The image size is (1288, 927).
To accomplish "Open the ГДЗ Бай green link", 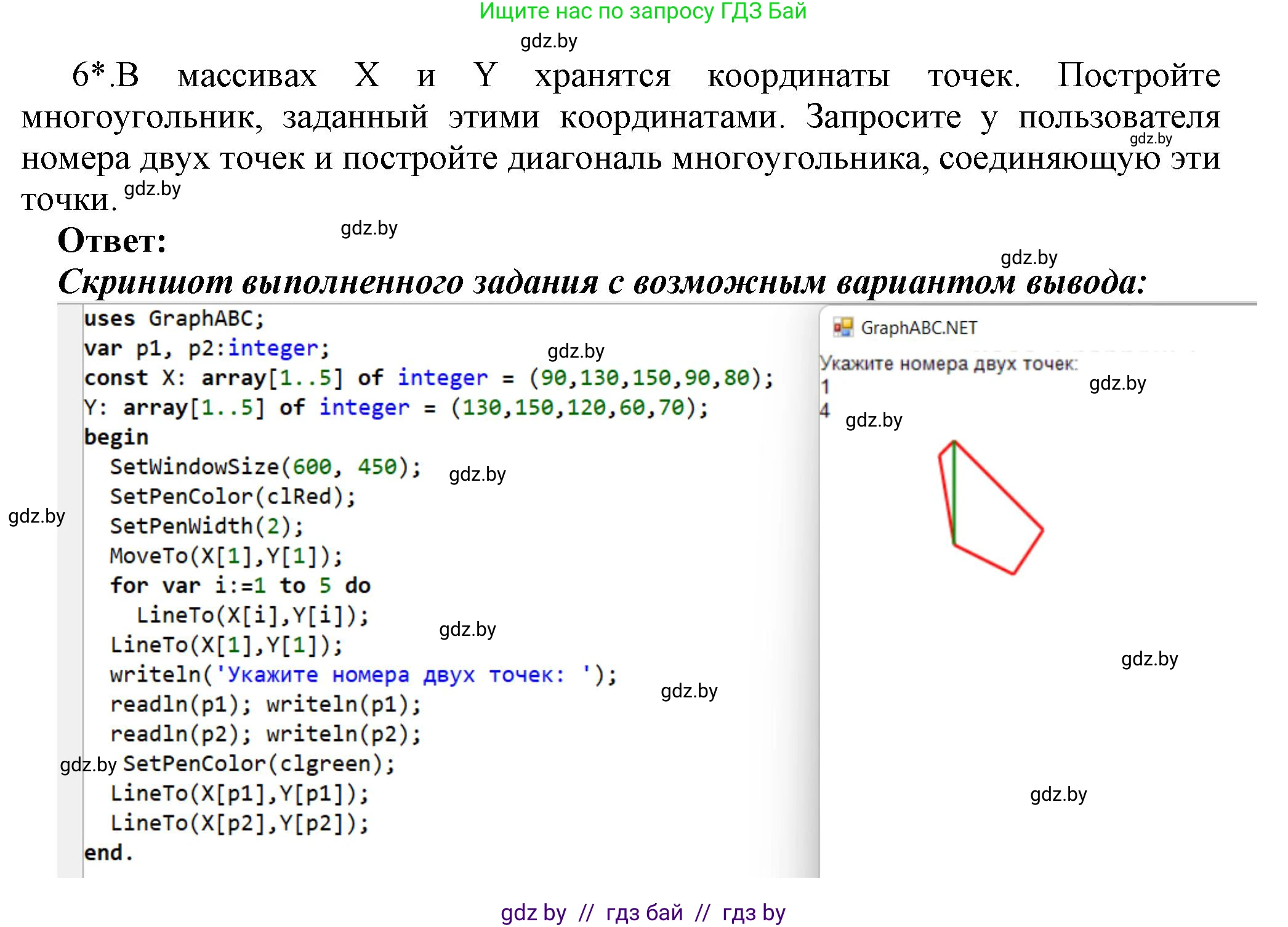I will click(x=644, y=14).
